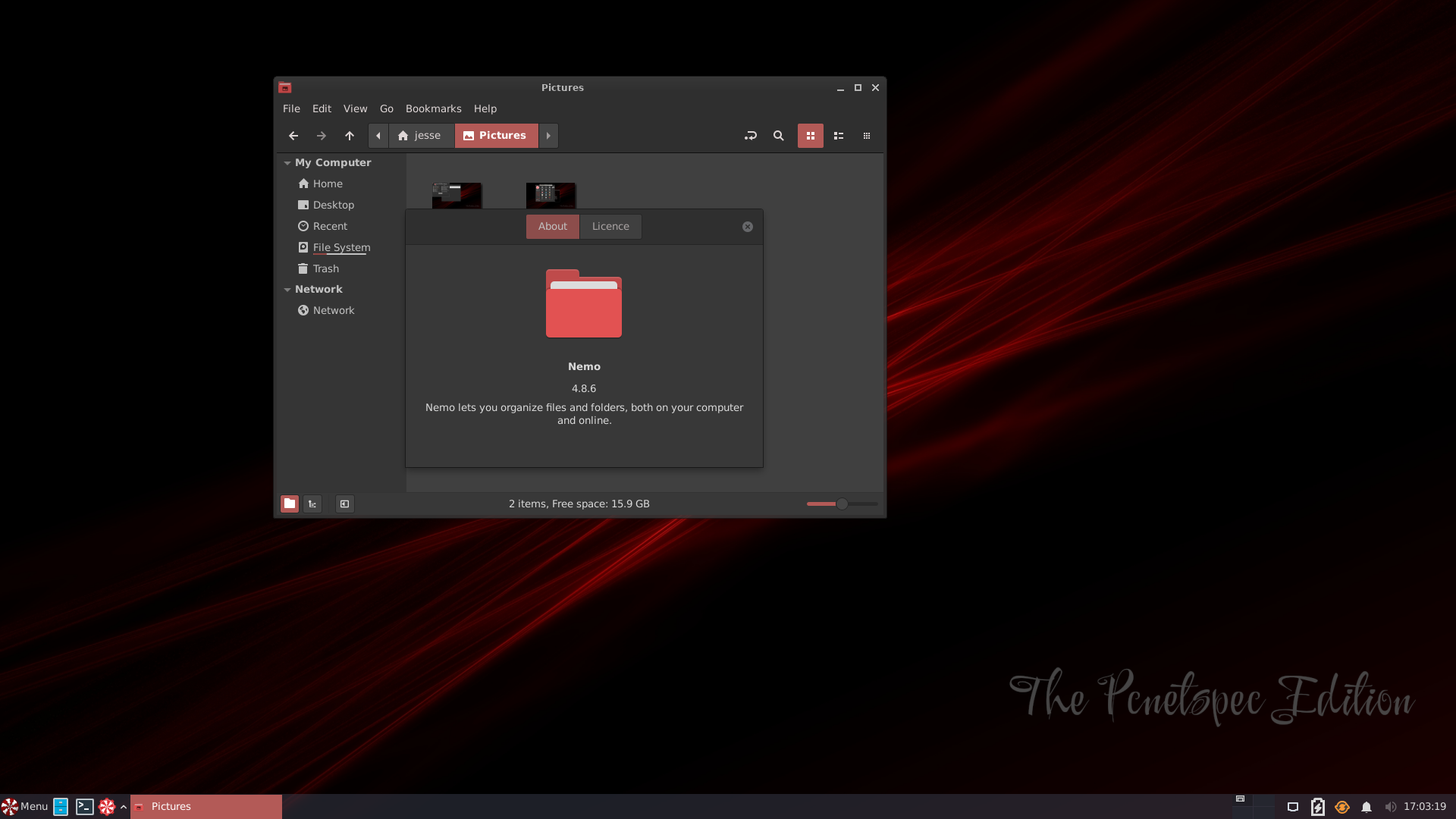Viewport: 1456px width, 819px height.
Task: Open File System in the sidebar
Action: pos(341,247)
